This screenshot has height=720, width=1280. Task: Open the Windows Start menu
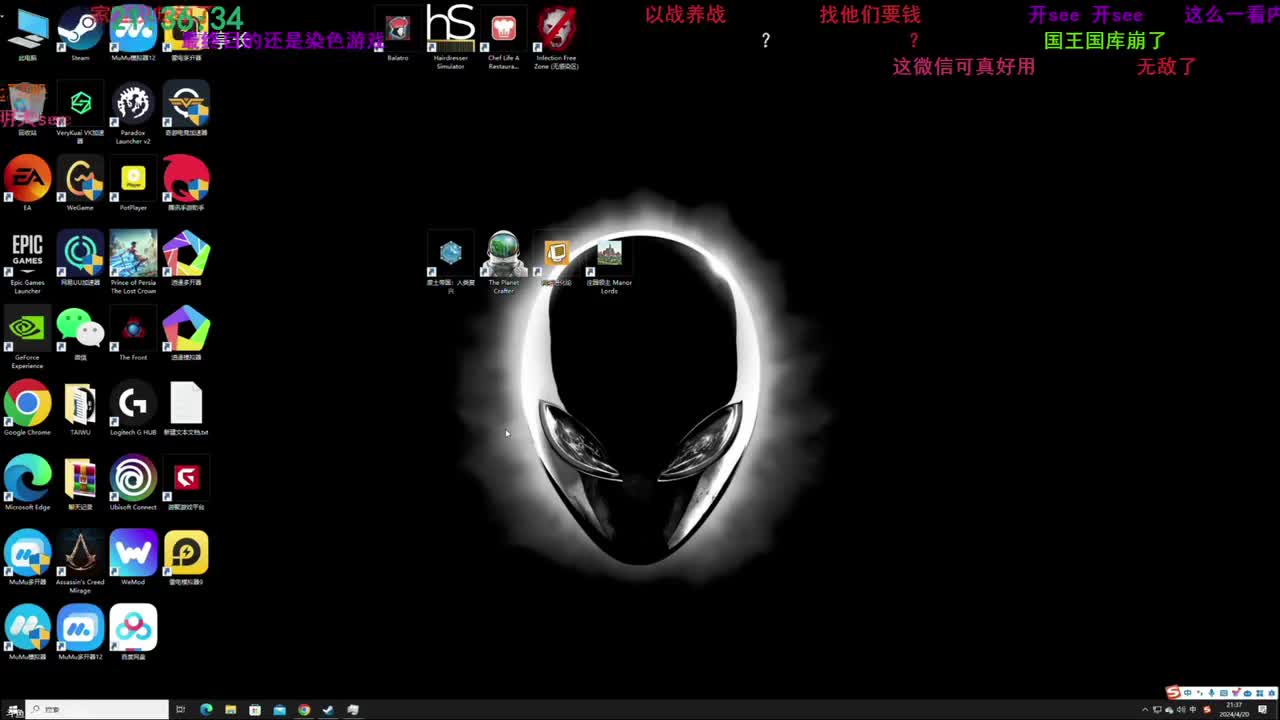tap(12, 710)
